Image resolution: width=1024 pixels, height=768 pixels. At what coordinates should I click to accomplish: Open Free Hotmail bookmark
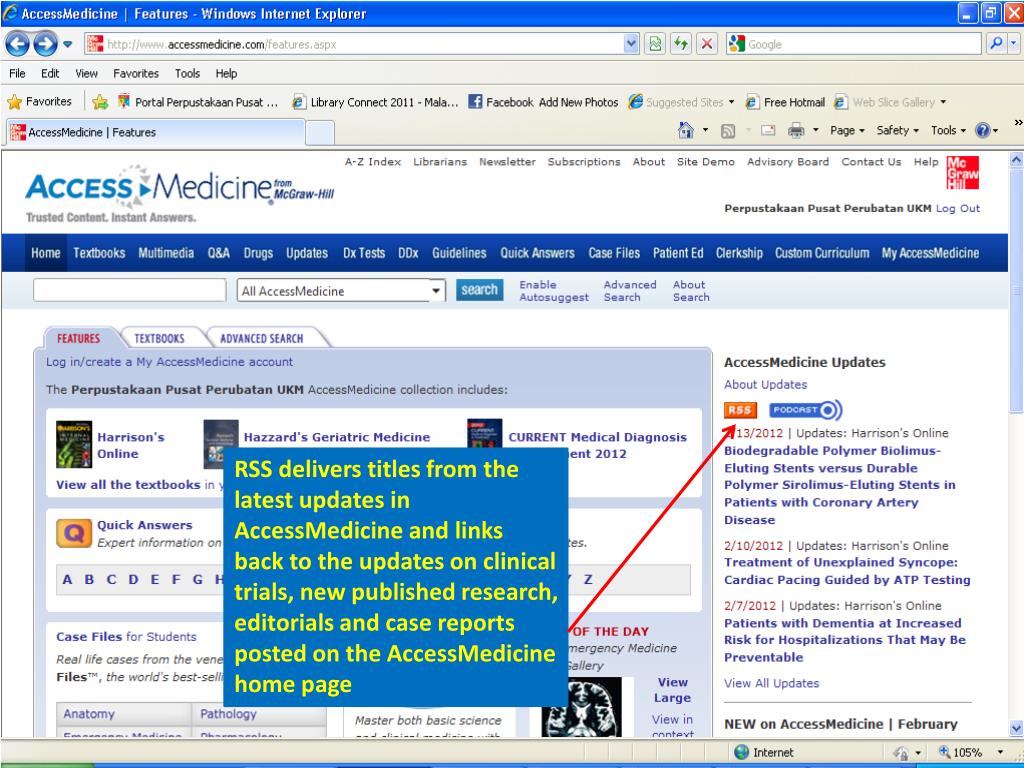tap(786, 102)
